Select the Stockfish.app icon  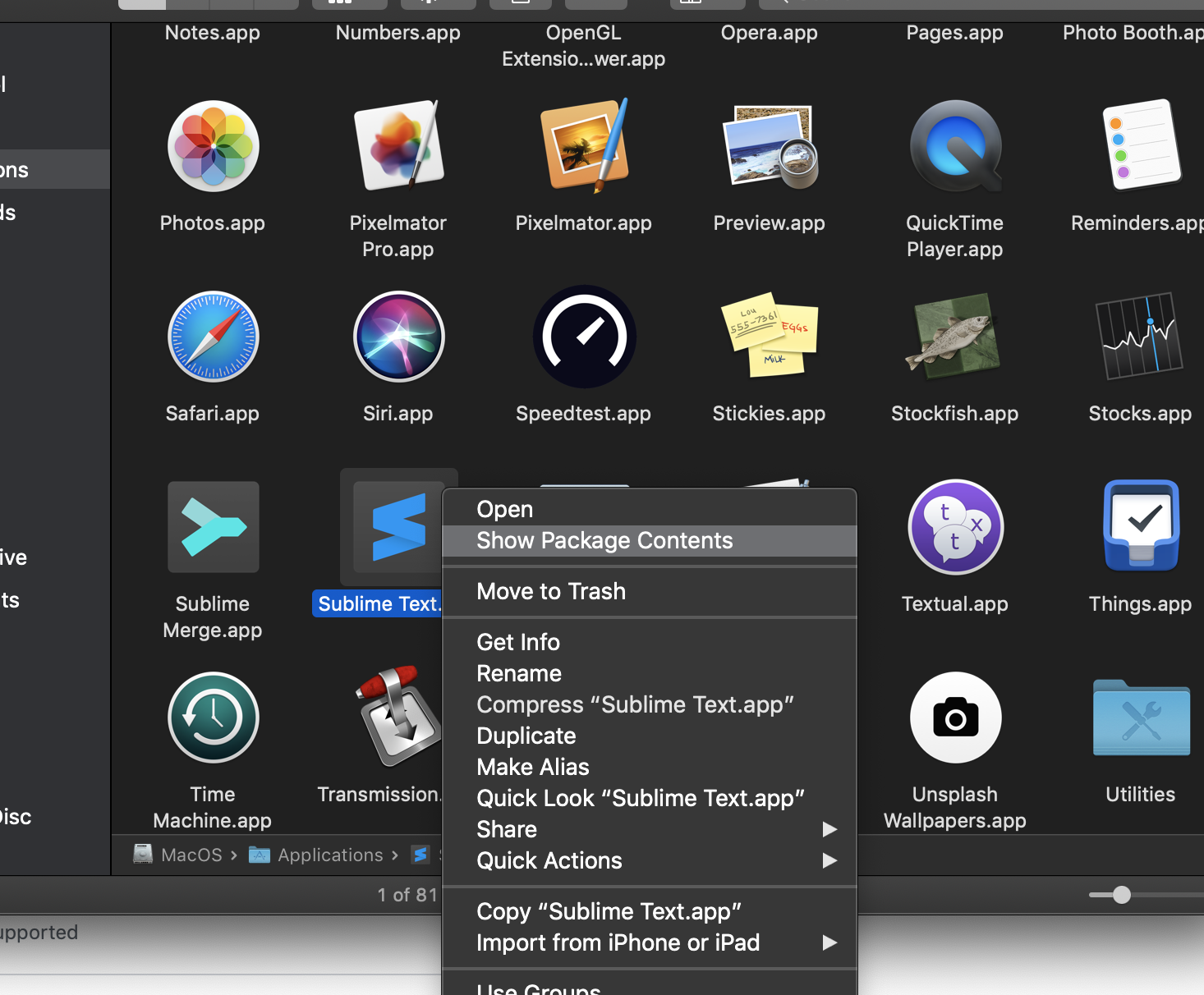tap(954, 335)
